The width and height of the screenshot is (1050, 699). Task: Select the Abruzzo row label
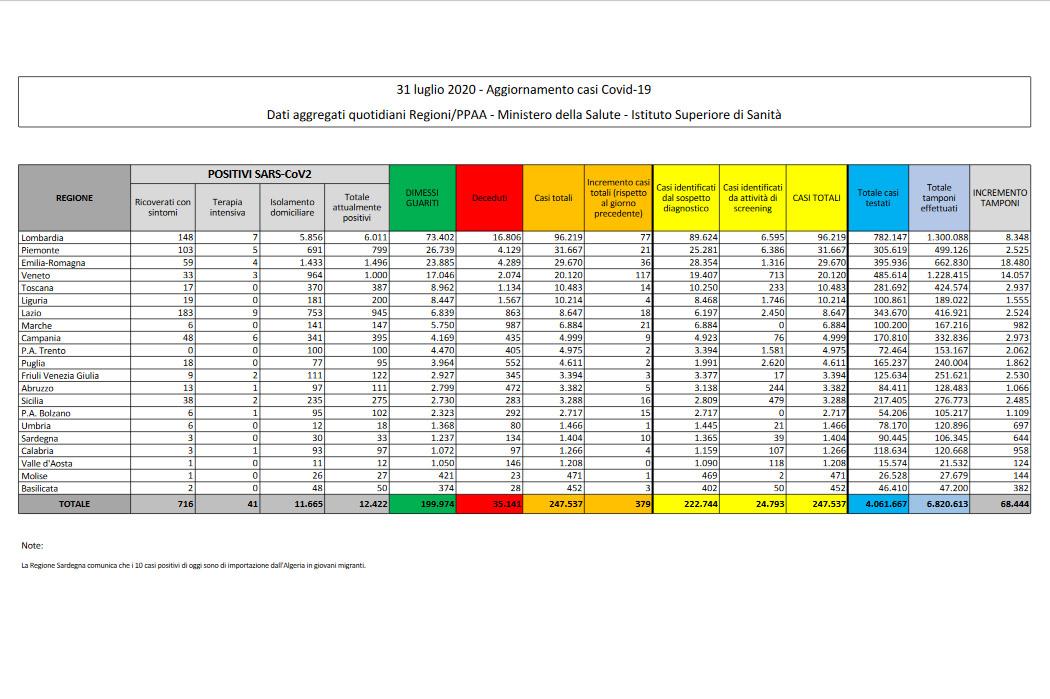[37, 388]
